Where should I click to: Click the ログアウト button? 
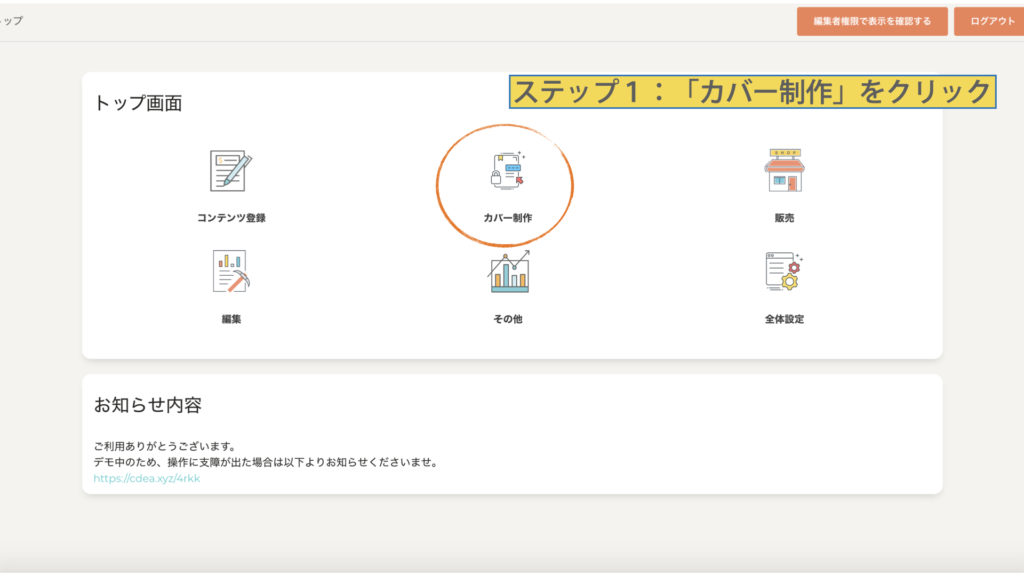pyautogui.click(x=990, y=21)
